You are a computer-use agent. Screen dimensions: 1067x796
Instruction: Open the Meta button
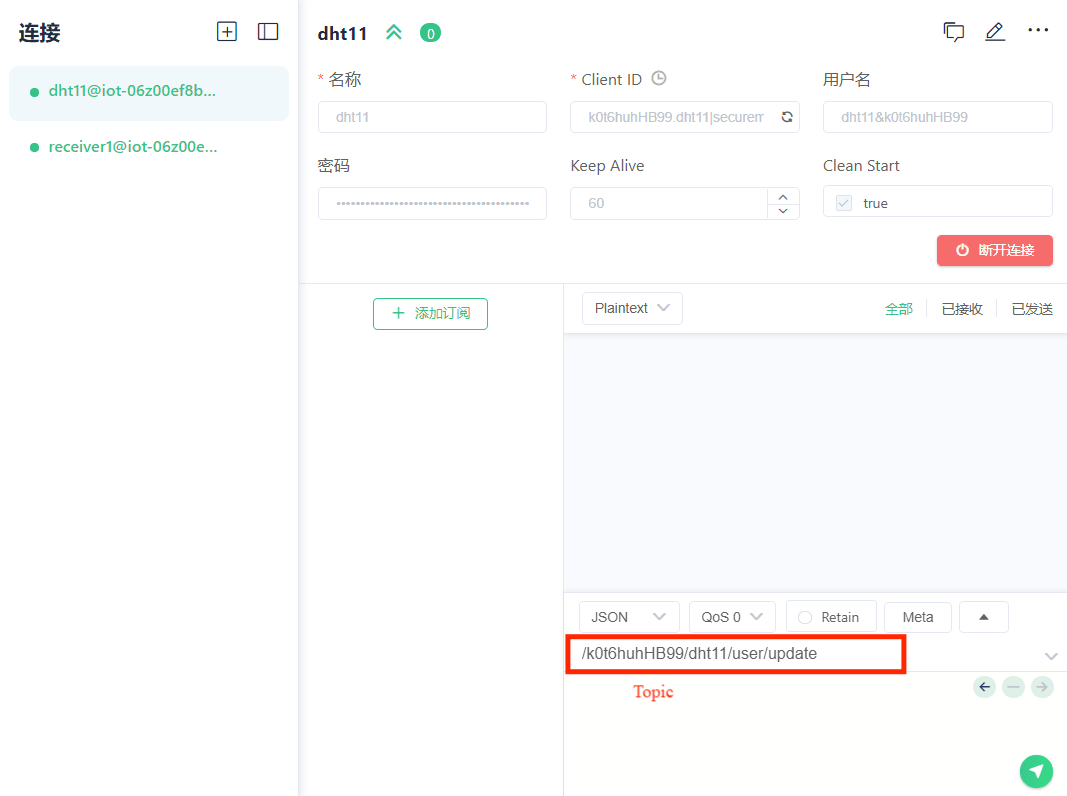tap(917, 617)
